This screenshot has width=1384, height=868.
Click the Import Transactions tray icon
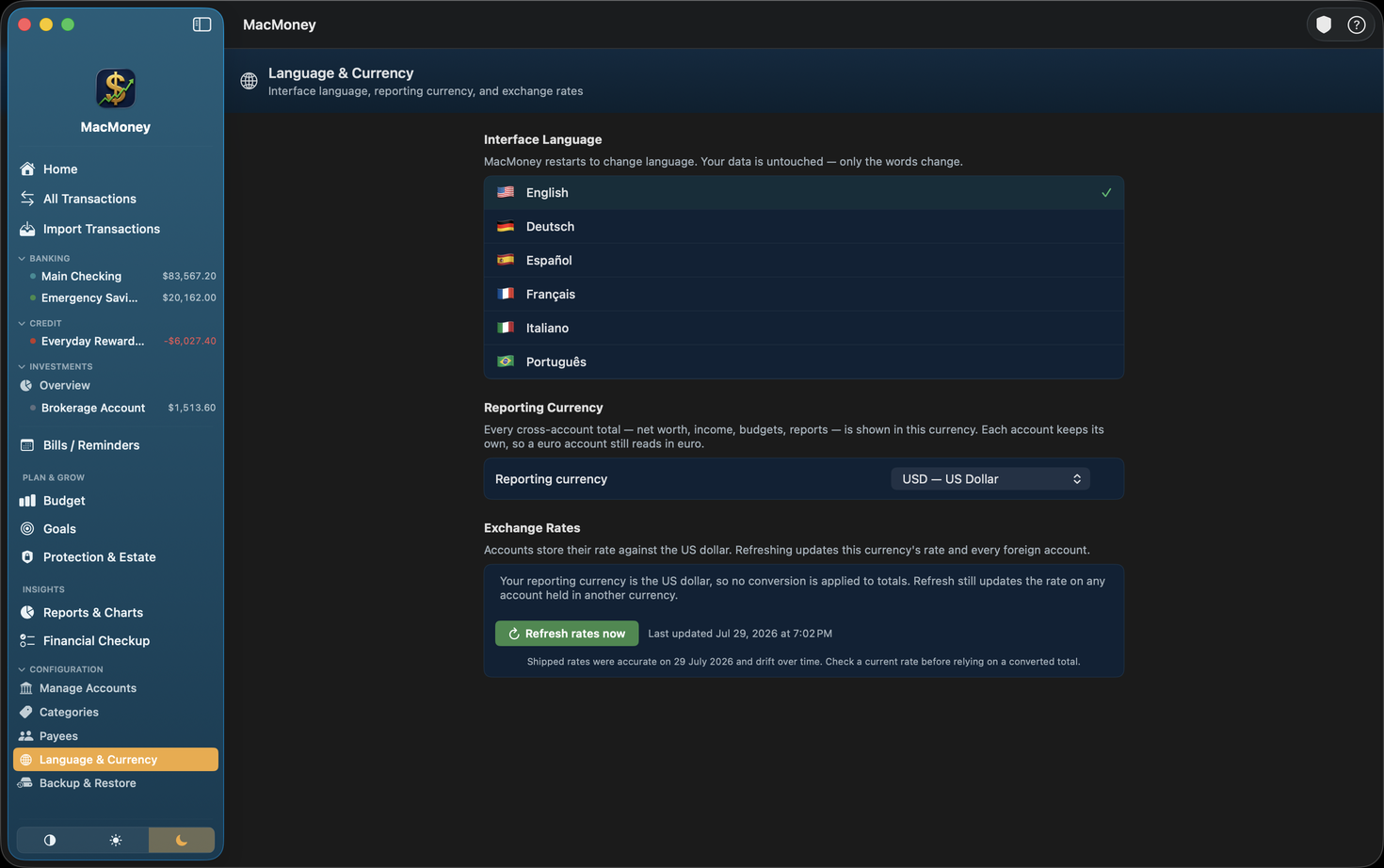27,229
